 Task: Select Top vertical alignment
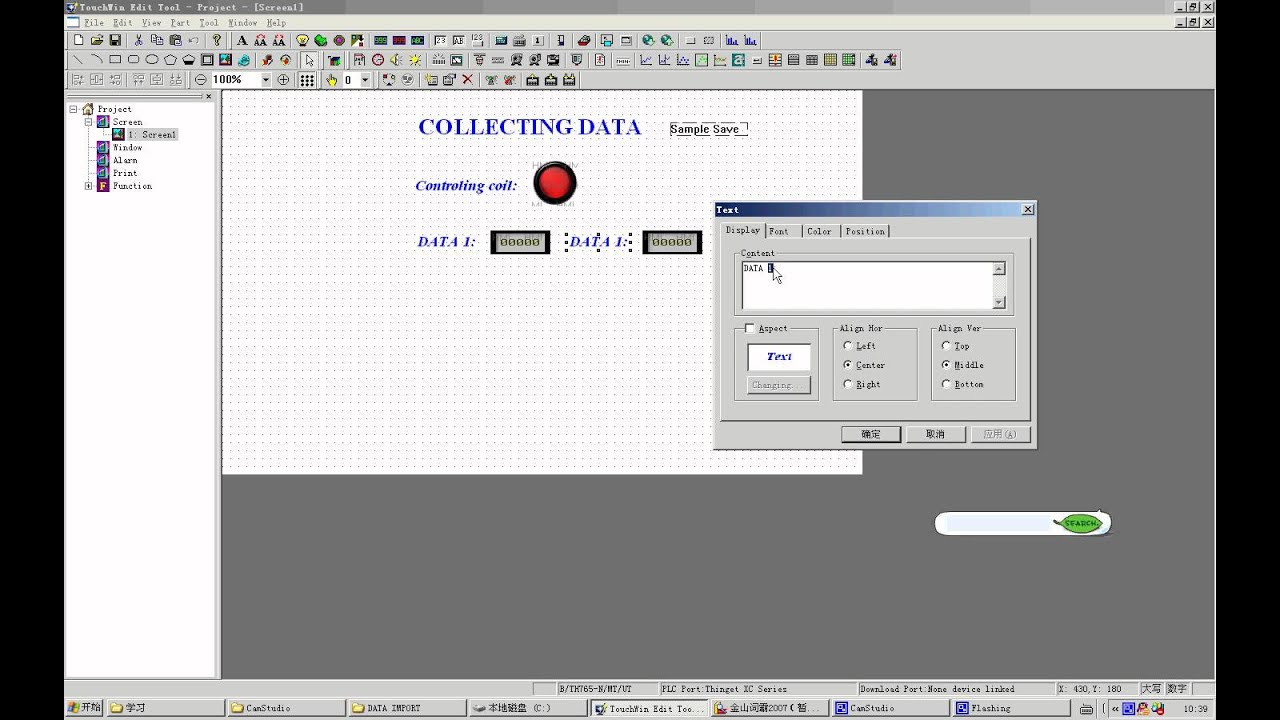(946, 346)
